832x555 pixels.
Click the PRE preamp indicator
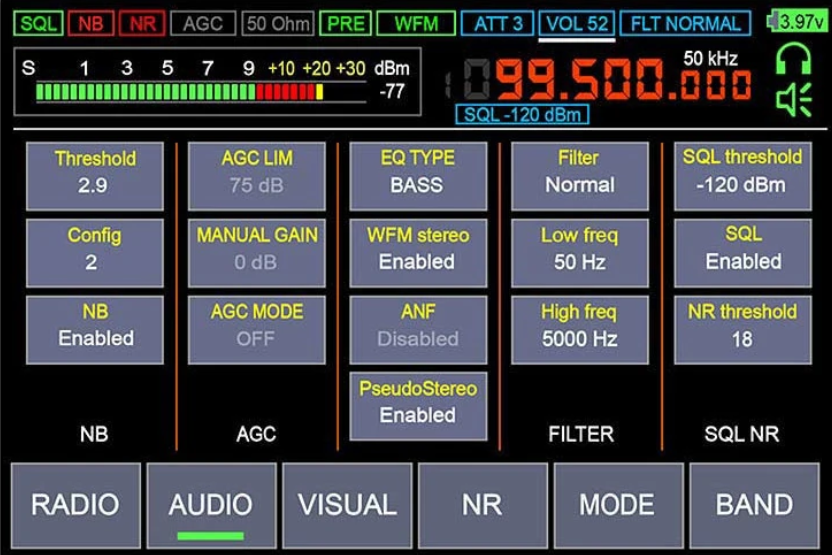click(346, 23)
